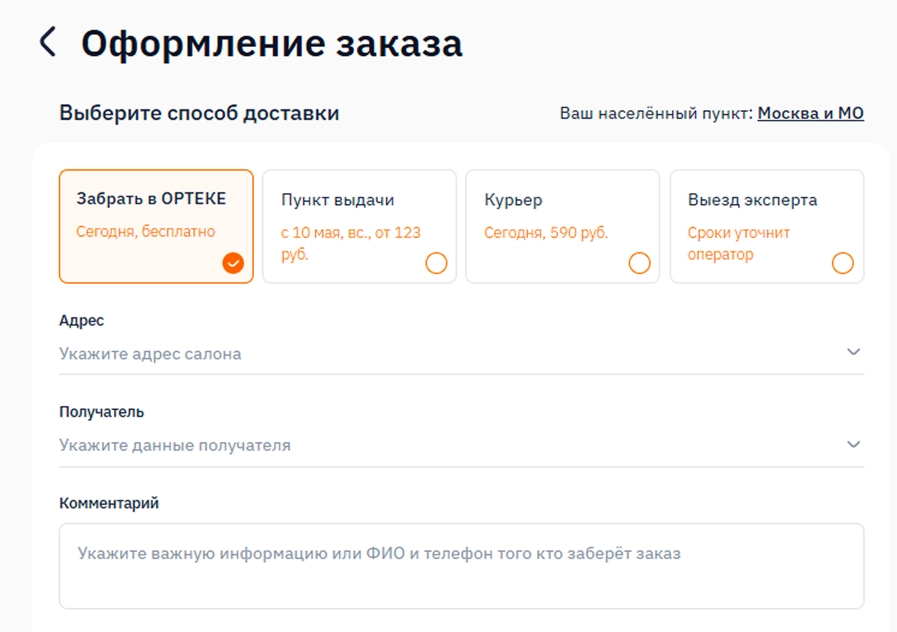The height and width of the screenshot is (632, 897).
Task: Click the Получатель field label
Action: point(101,412)
